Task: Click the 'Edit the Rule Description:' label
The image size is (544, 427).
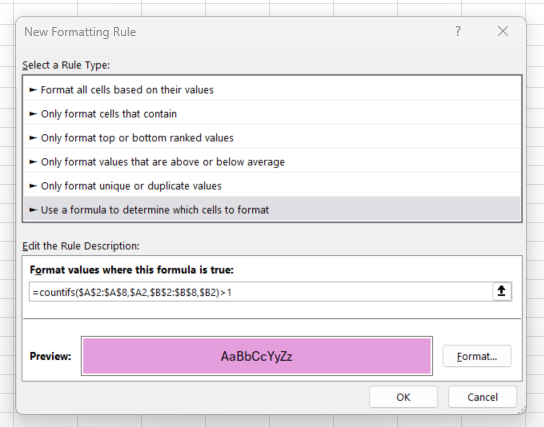Action: [81, 246]
